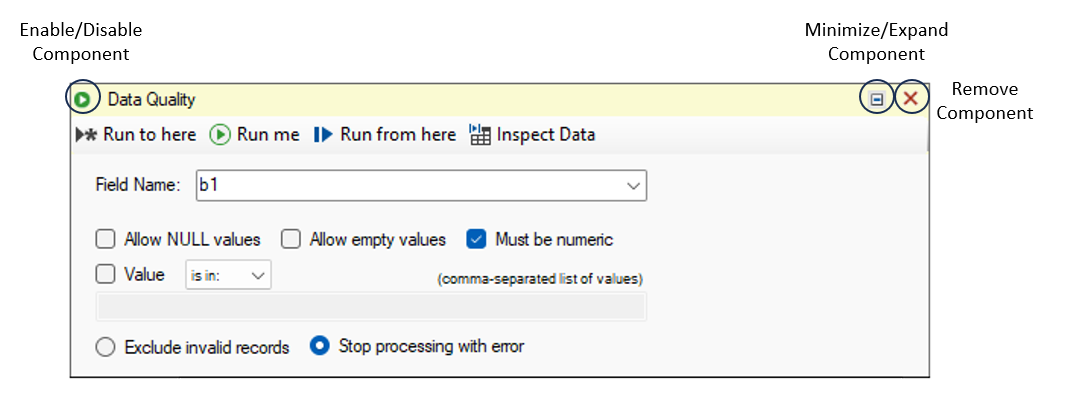The height and width of the screenshot is (416, 1065).
Task: Enable the Allow NULL values checkbox
Action: pyautogui.click(x=105, y=239)
